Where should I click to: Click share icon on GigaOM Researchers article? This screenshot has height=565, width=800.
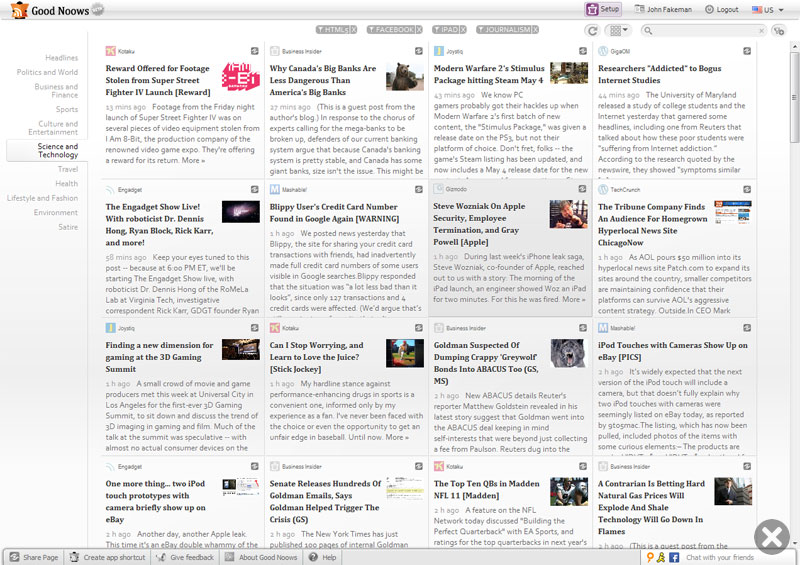[747, 50]
